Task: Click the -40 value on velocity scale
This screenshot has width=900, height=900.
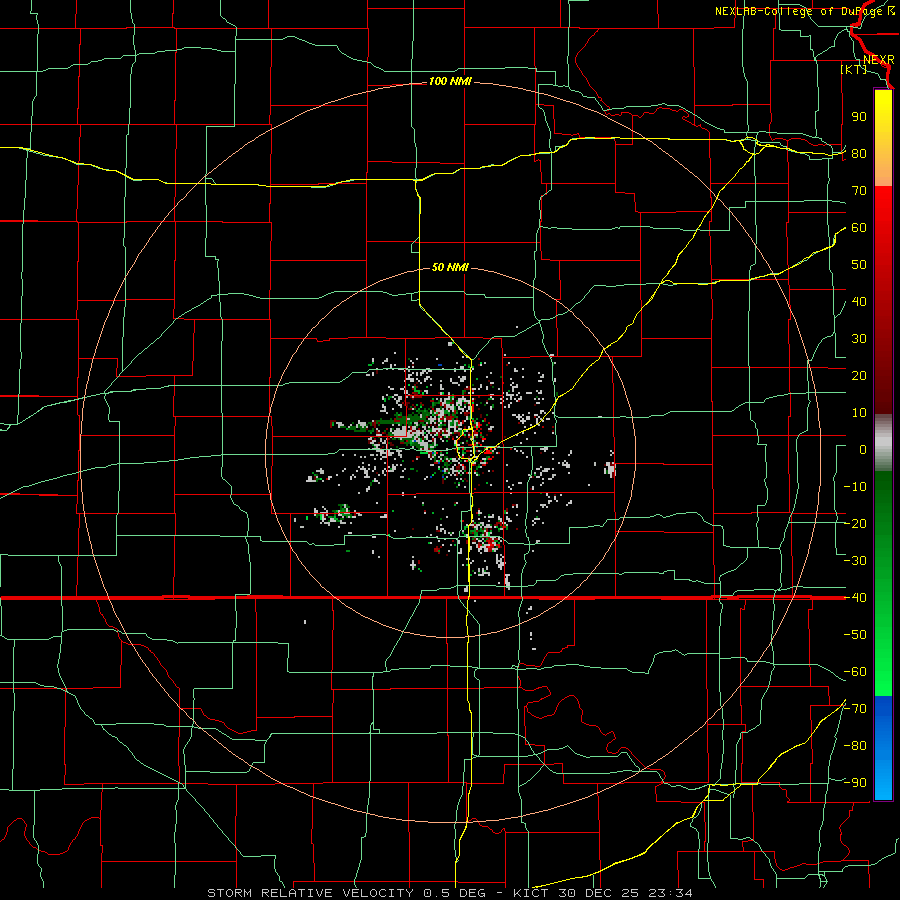Action: [855, 598]
